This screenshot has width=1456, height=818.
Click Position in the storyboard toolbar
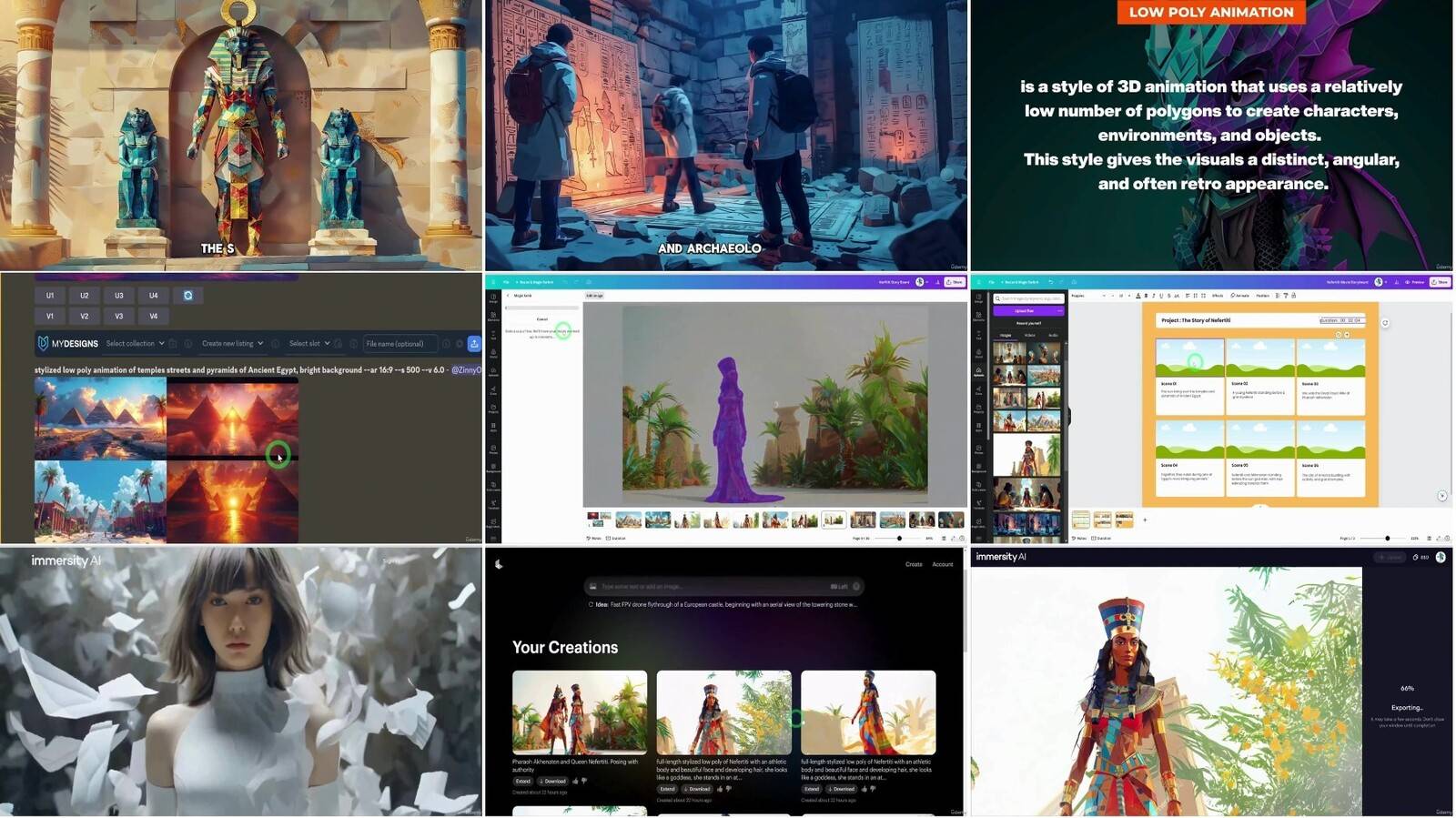(1262, 296)
